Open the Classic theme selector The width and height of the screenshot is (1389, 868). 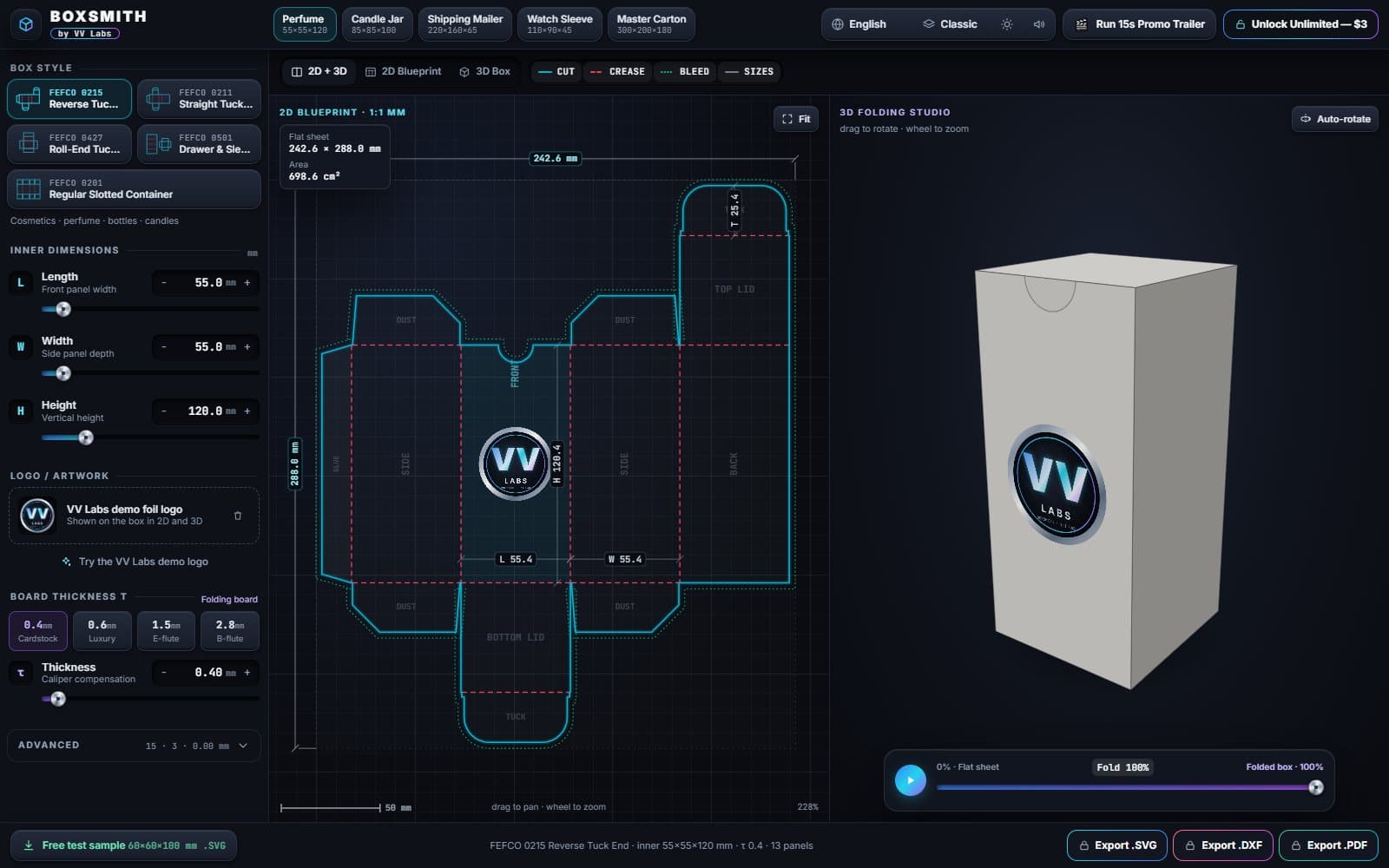coord(950,24)
